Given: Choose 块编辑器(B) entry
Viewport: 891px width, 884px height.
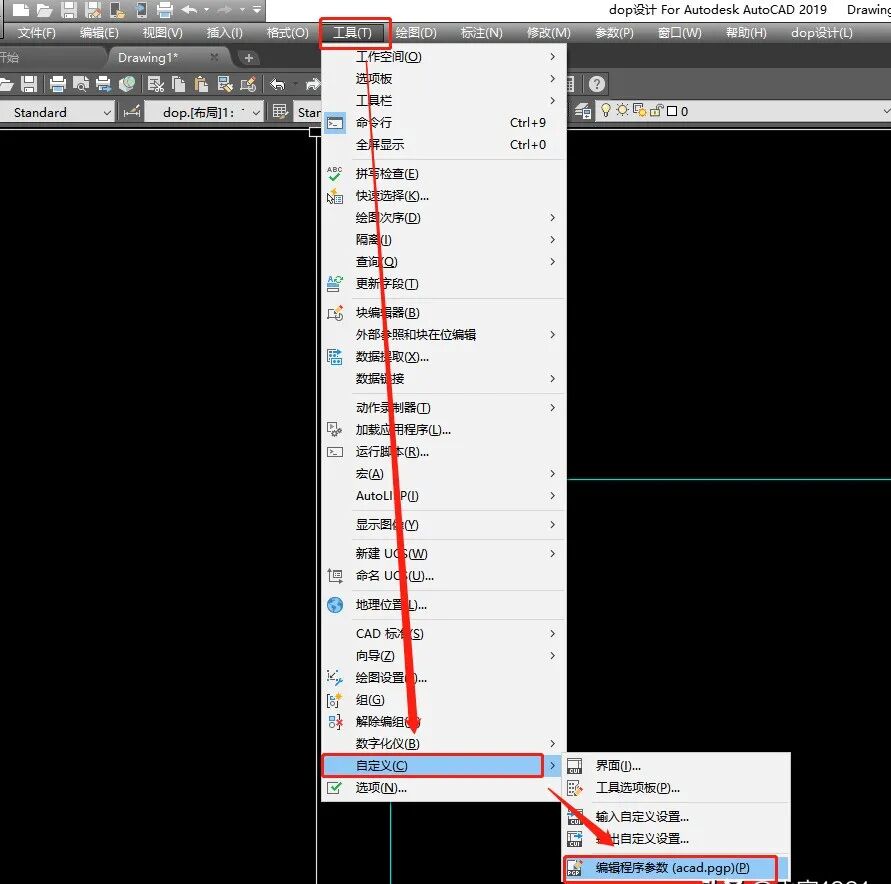Looking at the screenshot, I should pos(444,312).
